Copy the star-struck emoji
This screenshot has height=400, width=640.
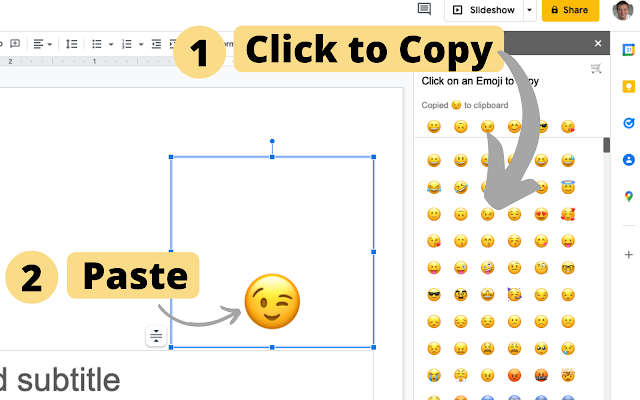point(487,295)
